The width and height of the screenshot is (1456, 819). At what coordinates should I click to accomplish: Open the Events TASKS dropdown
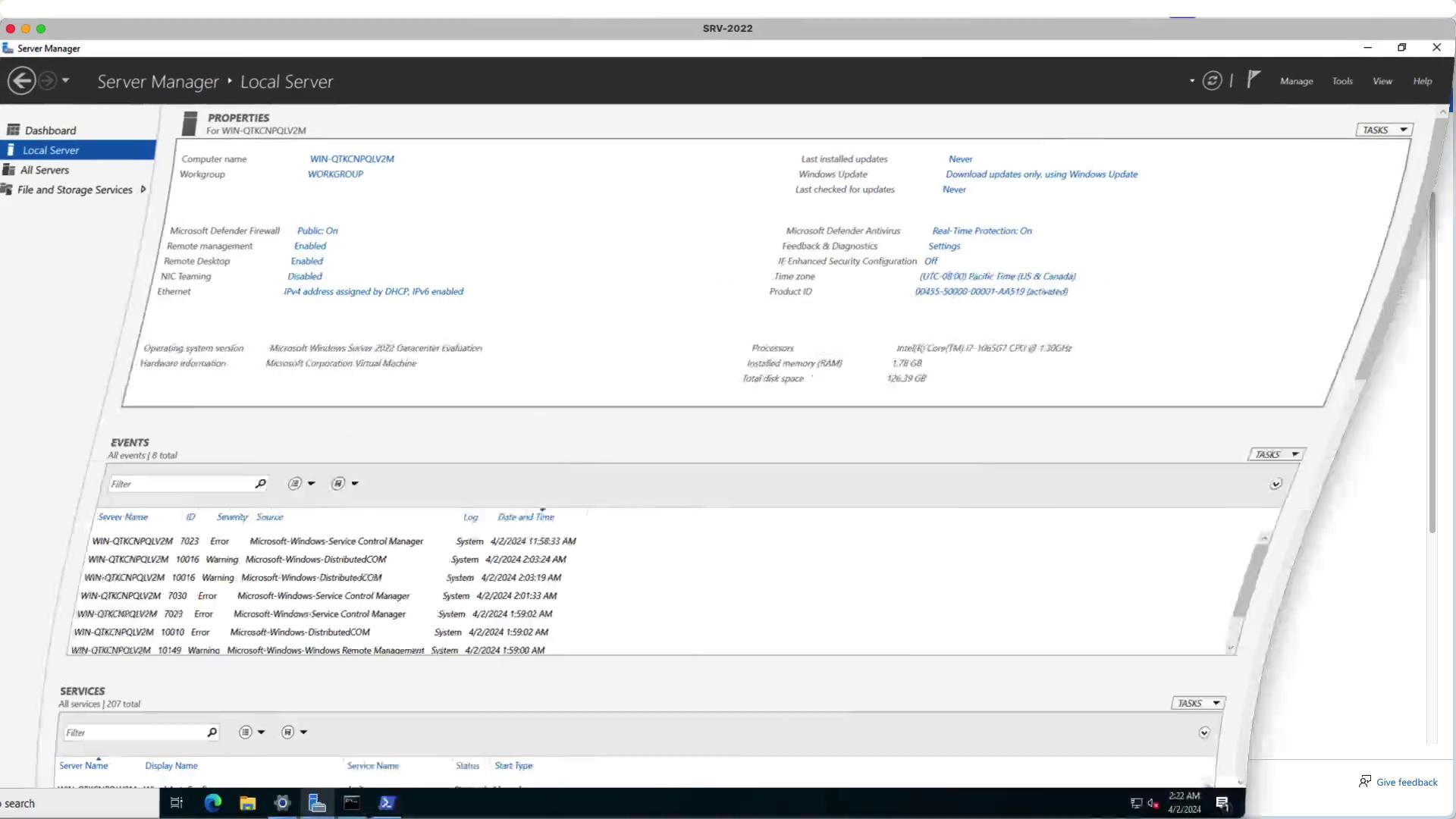[1276, 454]
